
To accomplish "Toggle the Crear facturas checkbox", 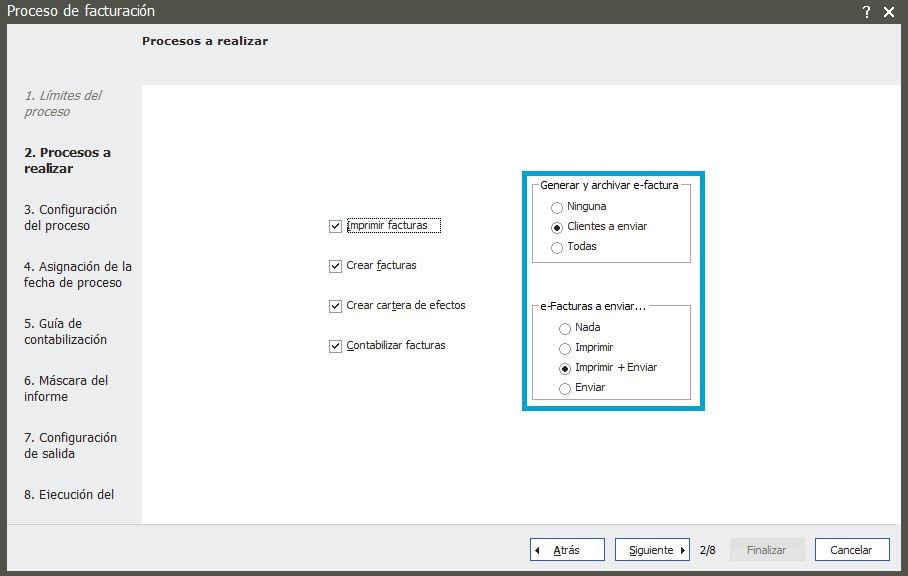I will (335, 266).
